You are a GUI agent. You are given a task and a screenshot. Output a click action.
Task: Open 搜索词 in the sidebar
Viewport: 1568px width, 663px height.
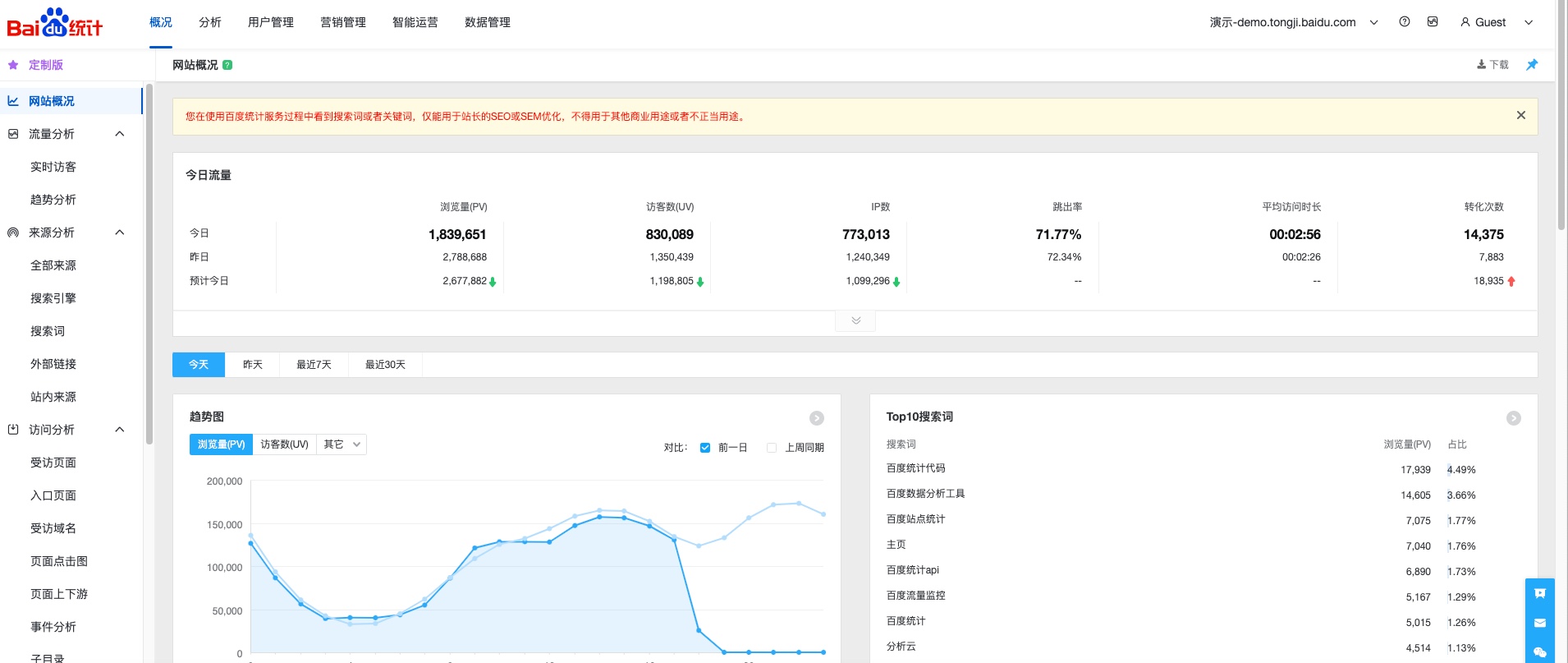pos(48,331)
